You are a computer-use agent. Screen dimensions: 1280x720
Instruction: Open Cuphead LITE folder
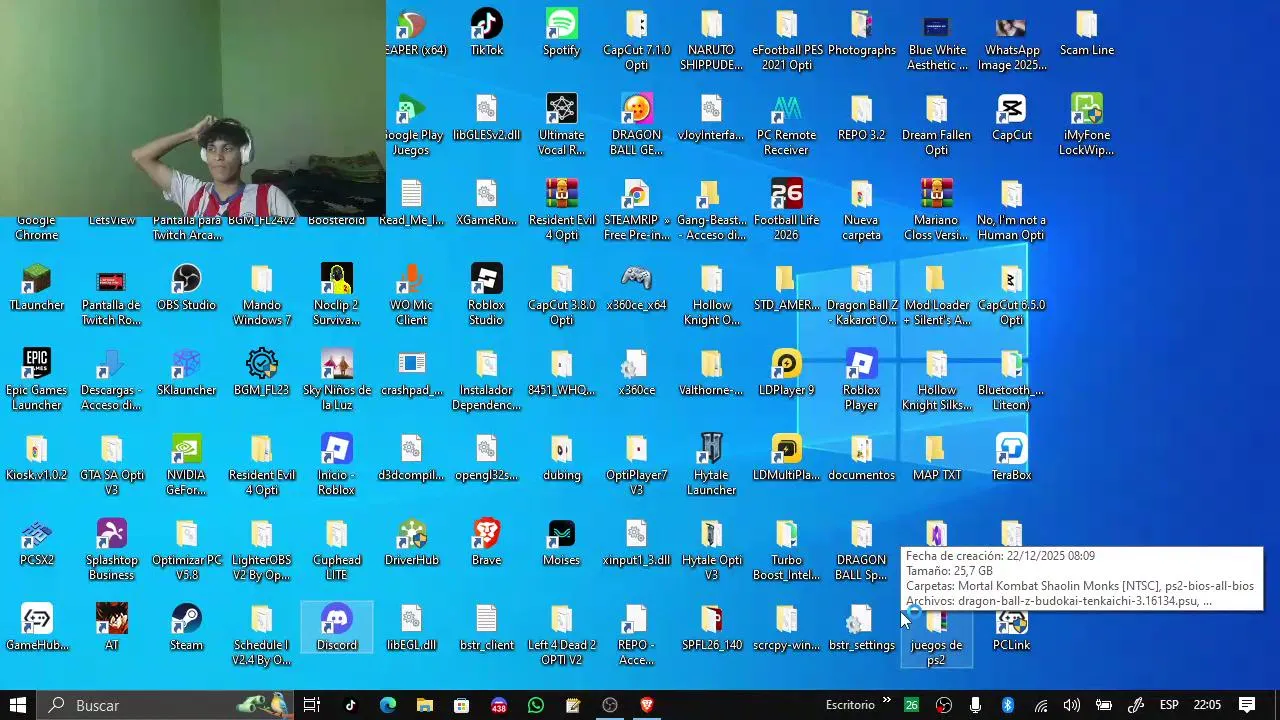pos(336,550)
